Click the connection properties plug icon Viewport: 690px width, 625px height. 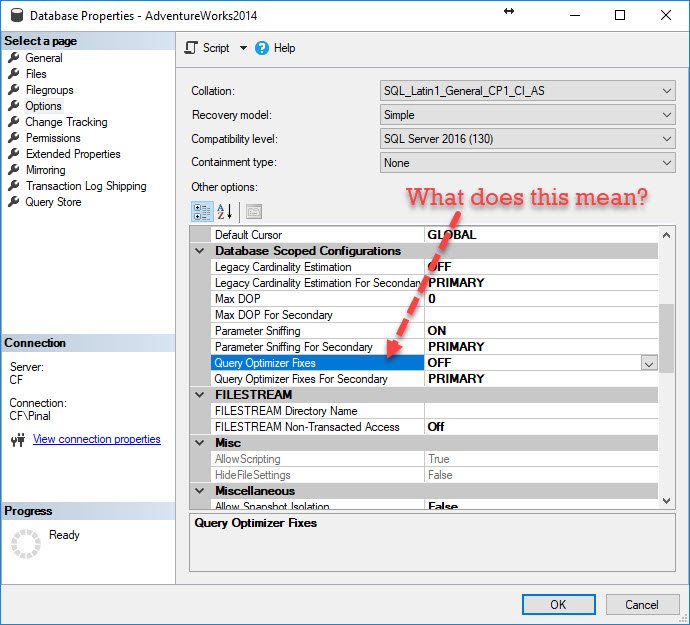point(18,440)
